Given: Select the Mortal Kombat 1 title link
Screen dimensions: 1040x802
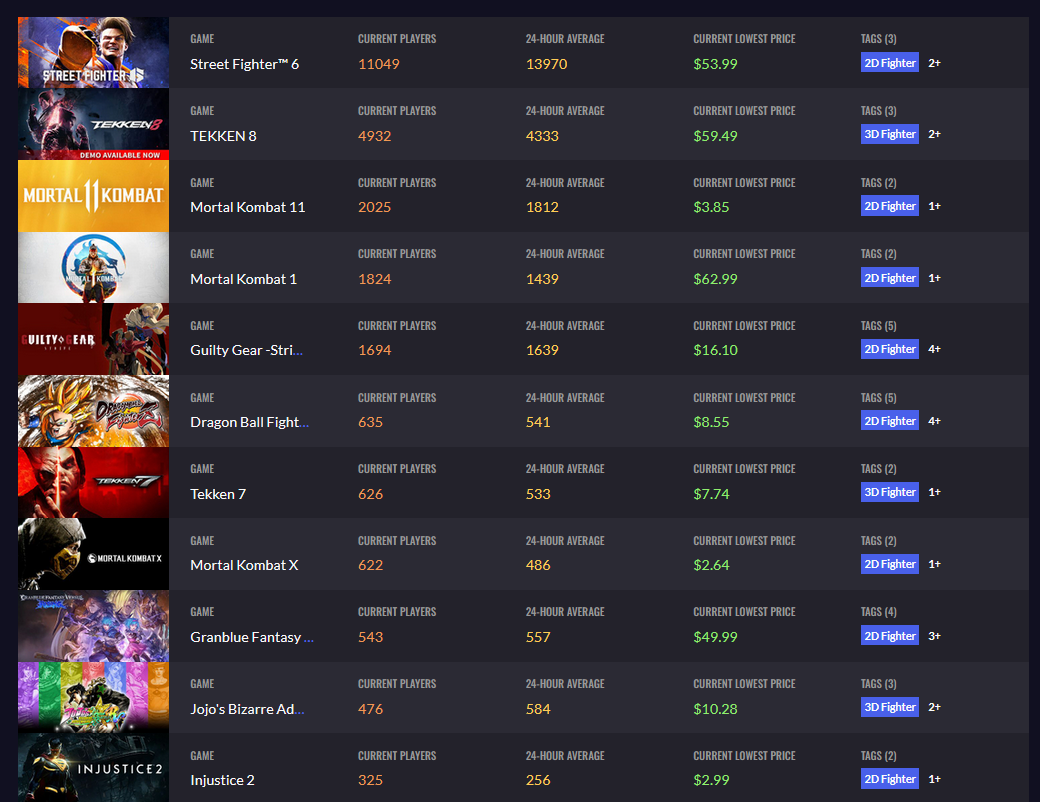Looking at the screenshot, I should 243,279.
